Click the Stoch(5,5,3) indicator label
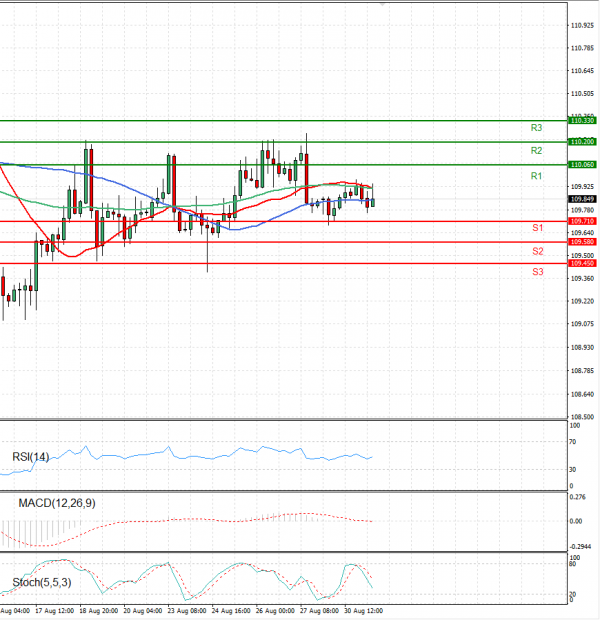The width and height of the screenshot is (600, 620). point(42,582)
